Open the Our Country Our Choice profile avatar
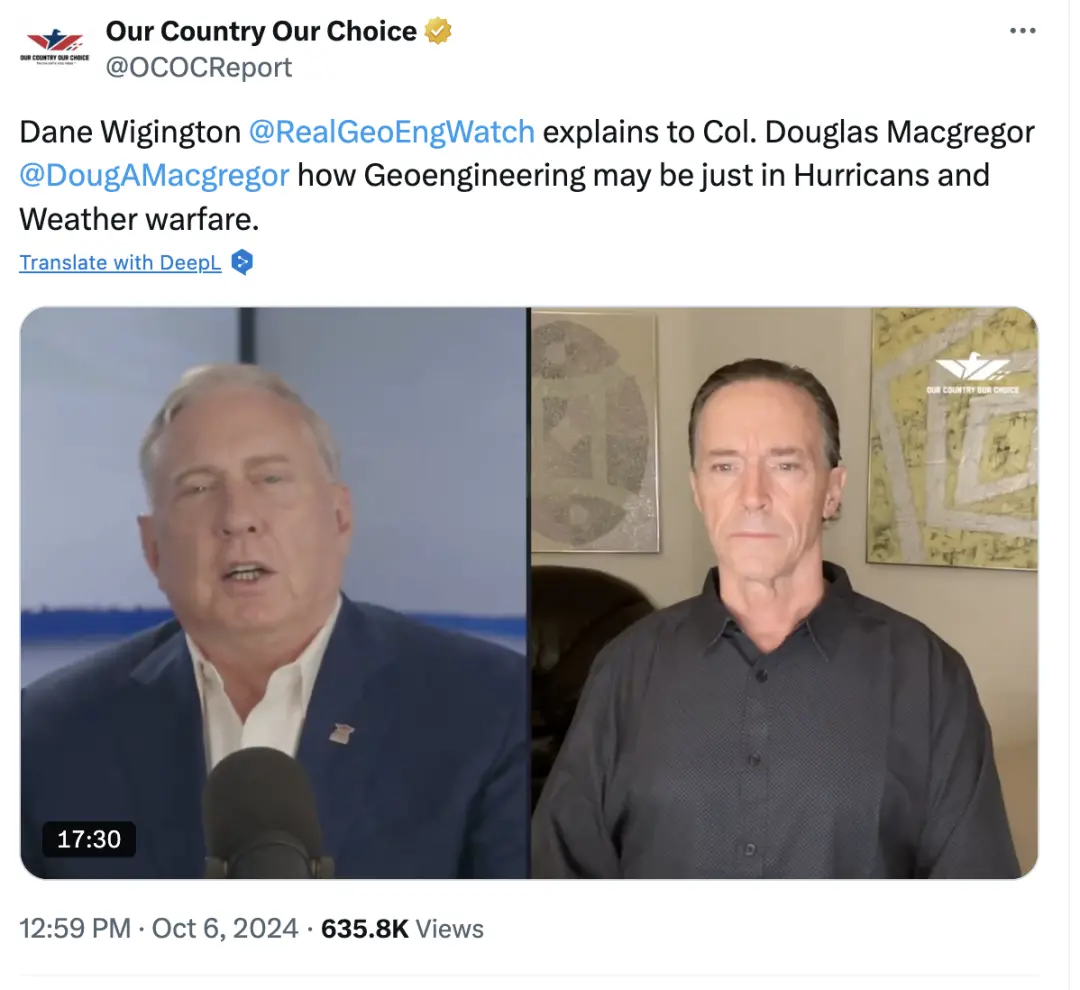Viewport: 1080px width, 990px height. point(54,46)
